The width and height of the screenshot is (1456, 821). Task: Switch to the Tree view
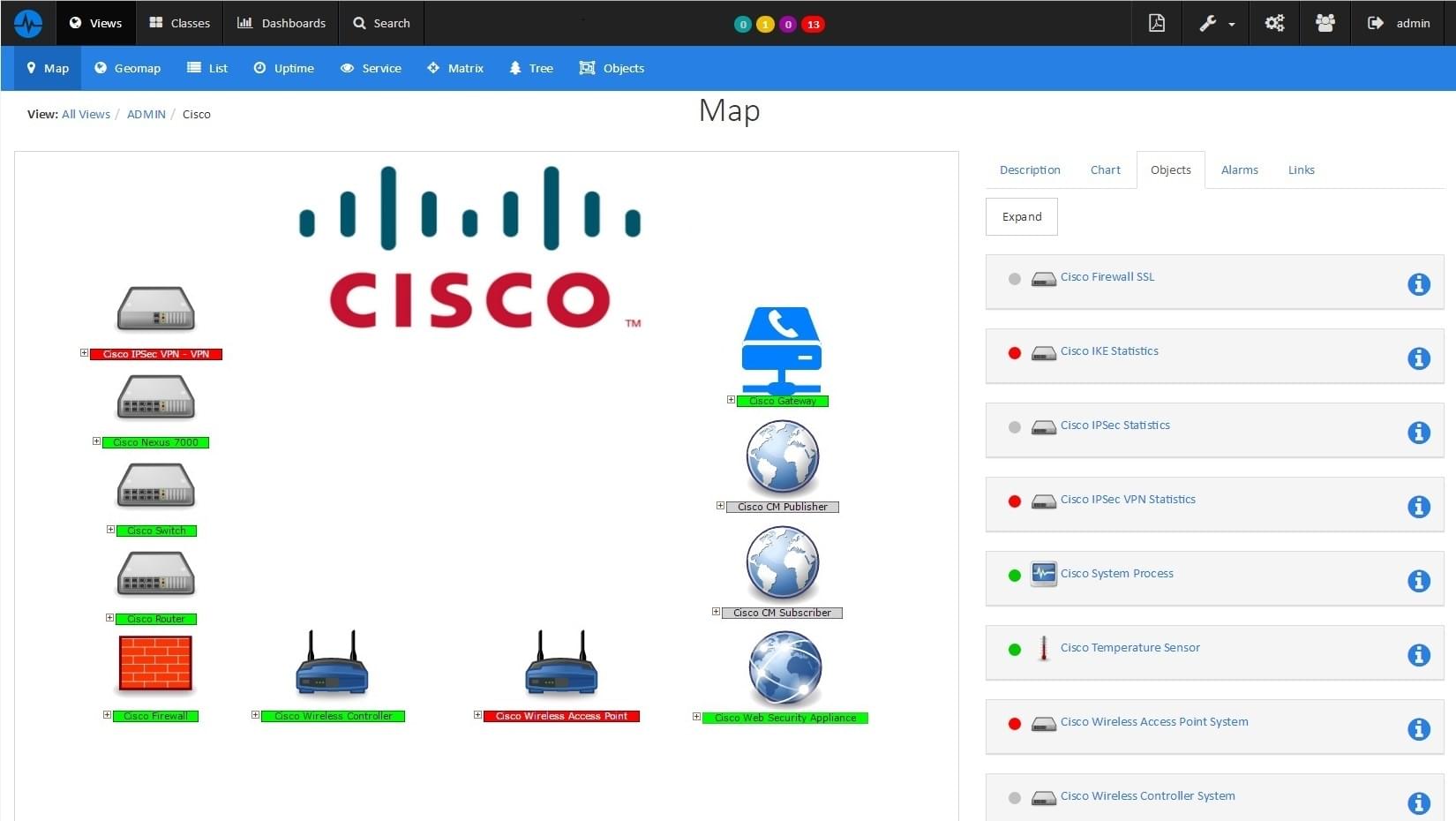(531, 68)
